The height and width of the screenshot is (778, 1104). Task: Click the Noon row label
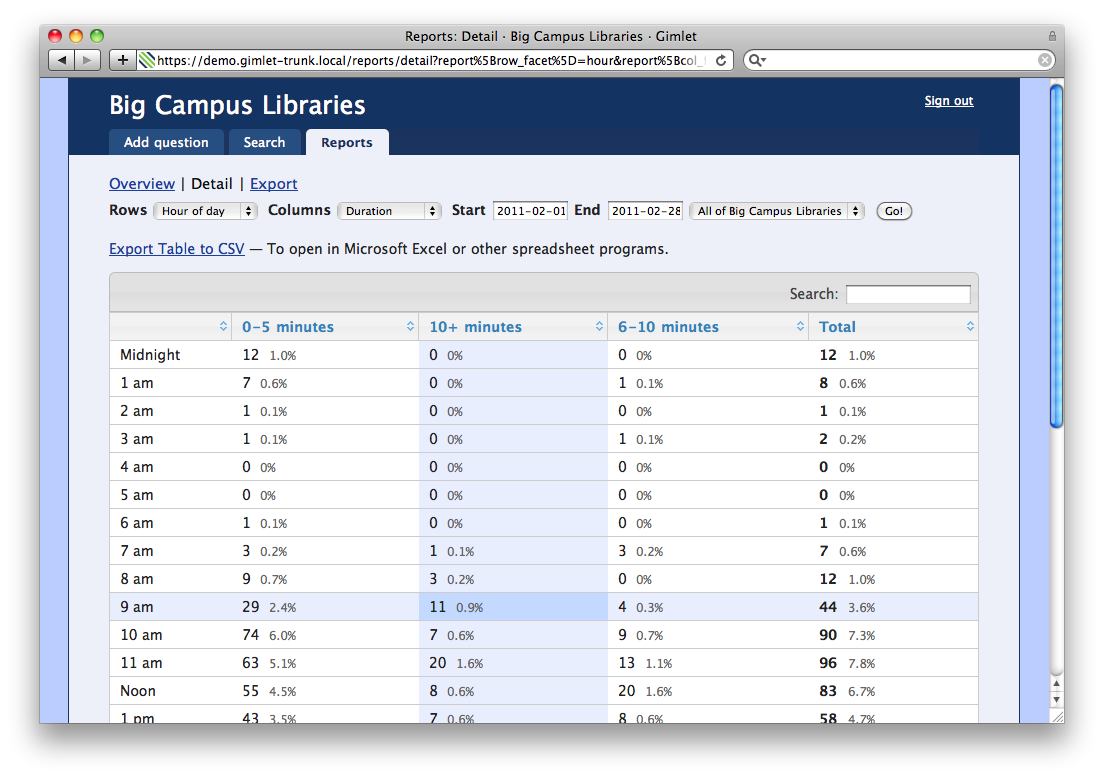click(138, 691)
